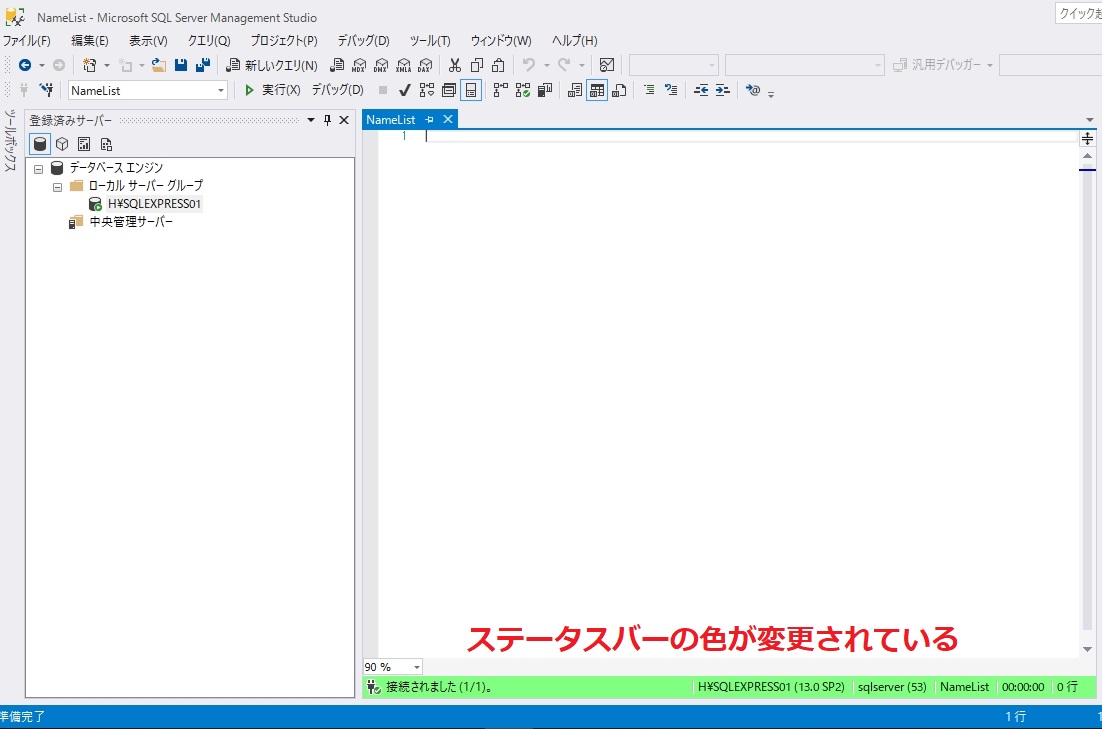Open the query options icon
This screenshot has width=1102, height=729.
(x=448, y=90)
